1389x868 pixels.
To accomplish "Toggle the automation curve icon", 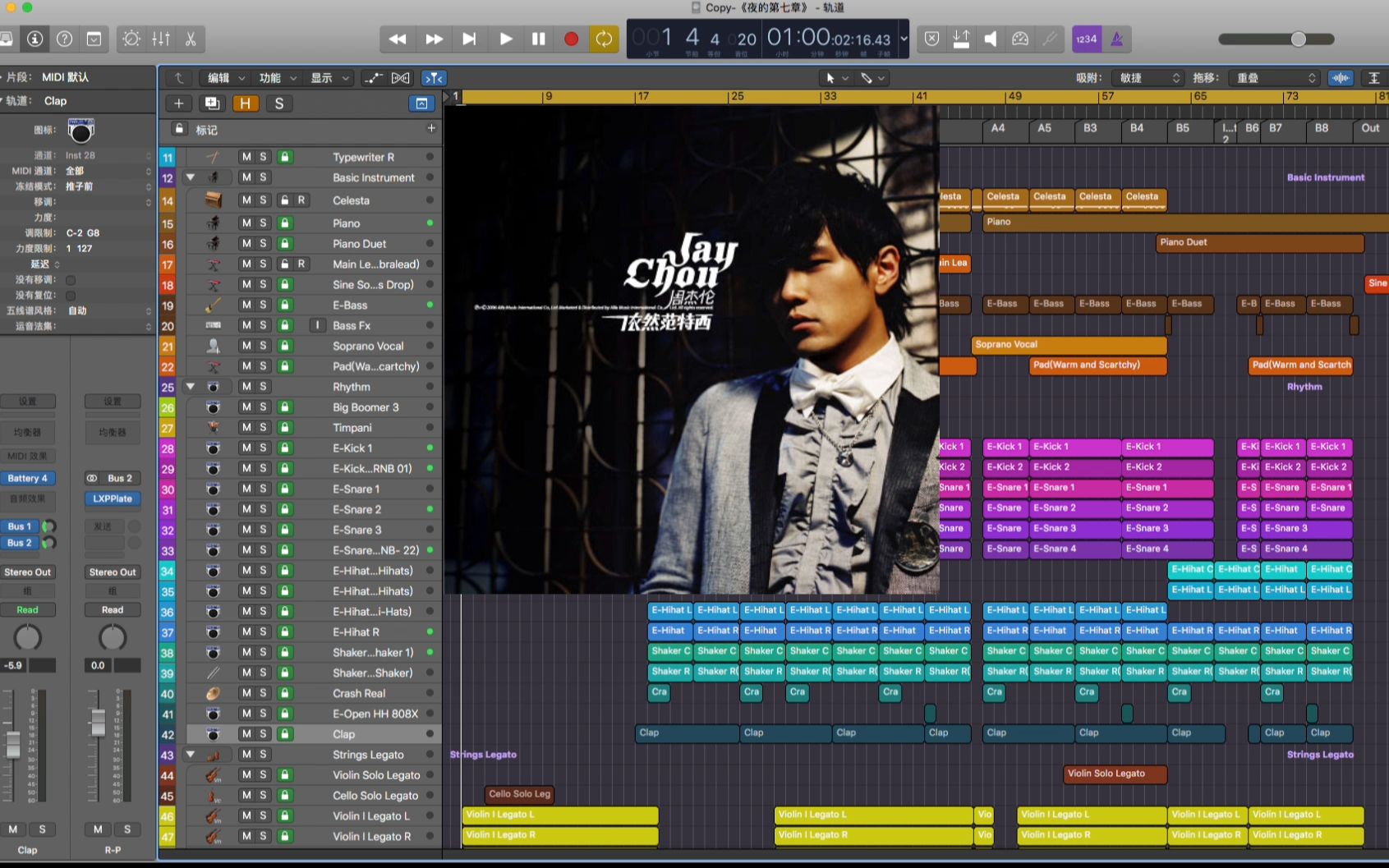I will [x=374, y=78].
